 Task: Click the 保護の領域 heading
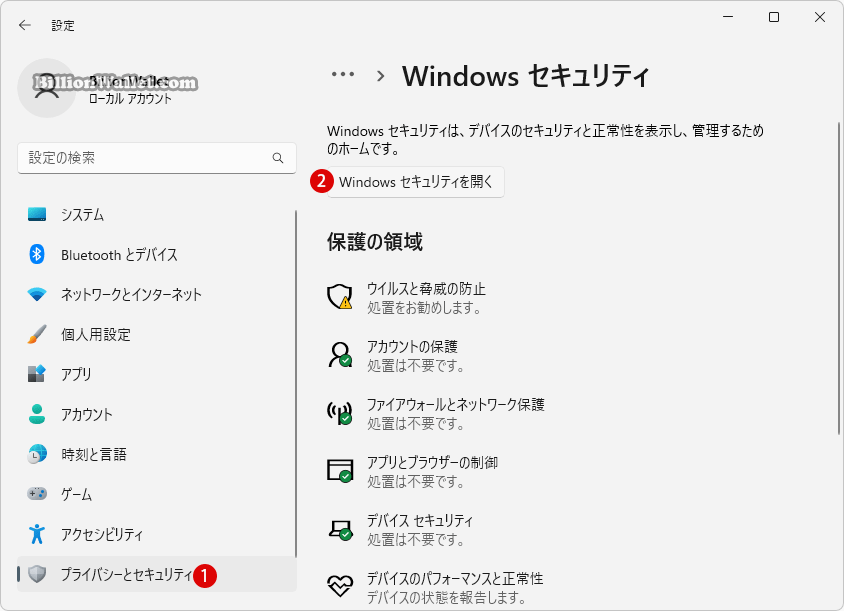(375, 242)
